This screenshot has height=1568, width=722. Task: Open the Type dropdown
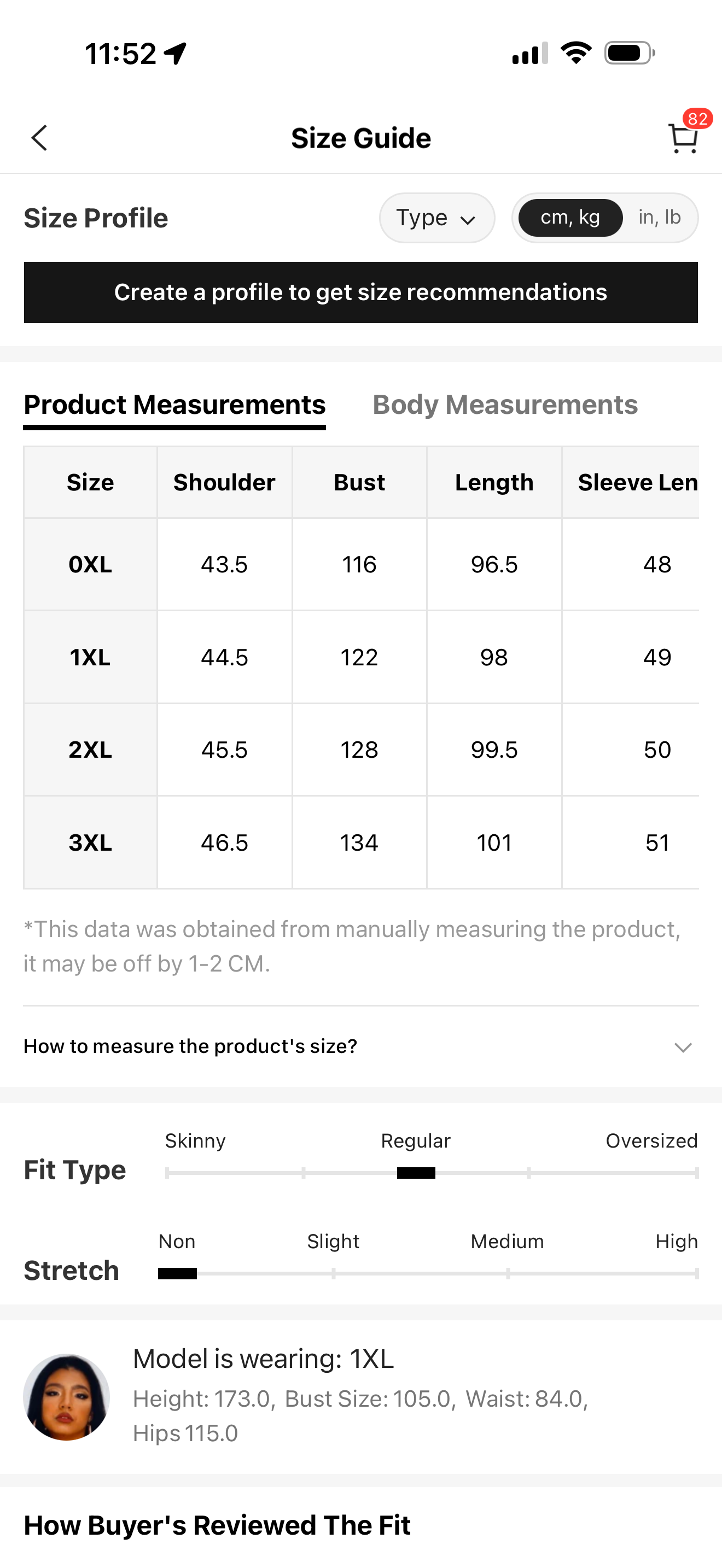tap(436, 218)
